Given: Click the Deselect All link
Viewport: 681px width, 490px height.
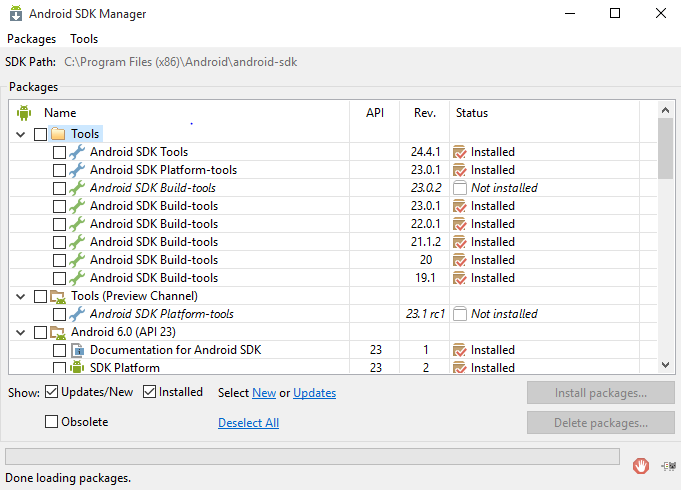Looking at the screenshot, I should click(x=248, y=423).
